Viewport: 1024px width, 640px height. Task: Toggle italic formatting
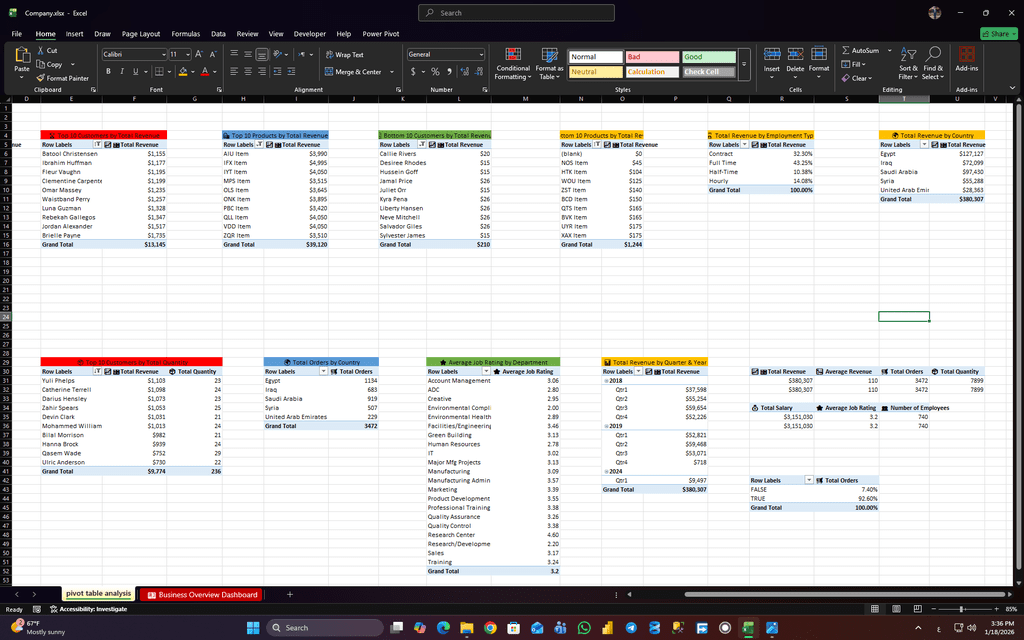(x=122, y=72)
